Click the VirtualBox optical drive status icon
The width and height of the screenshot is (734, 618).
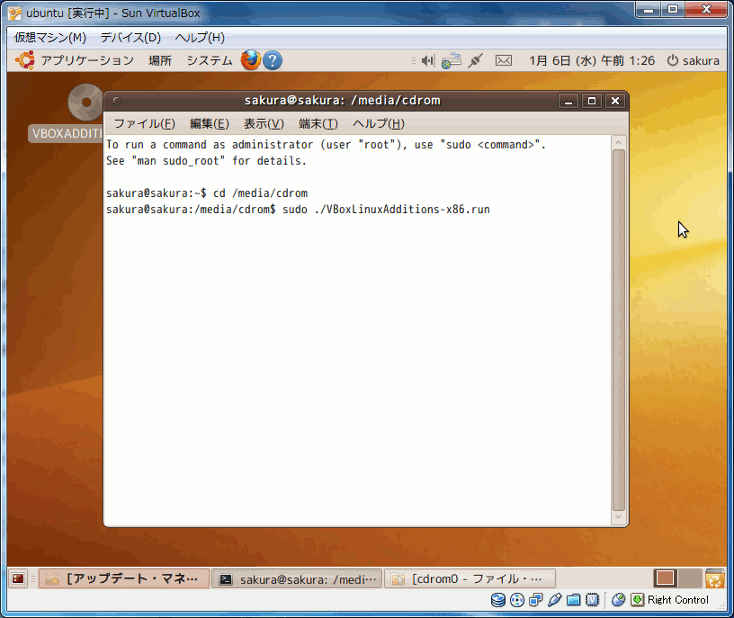tap(517, 600)
